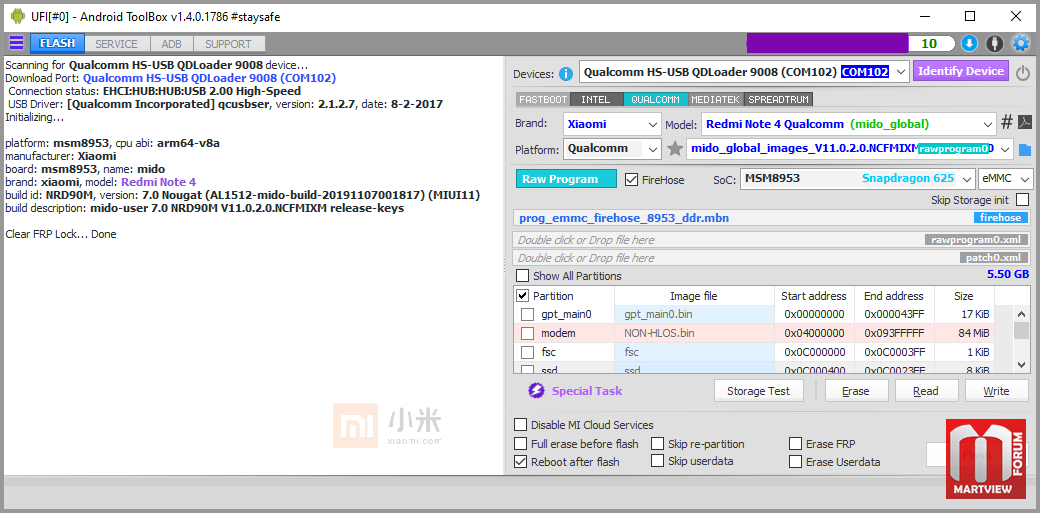Open the mido_global_images firmware dropdown
This screenshot has width=1040, height=513.
[x=850, y=149]
